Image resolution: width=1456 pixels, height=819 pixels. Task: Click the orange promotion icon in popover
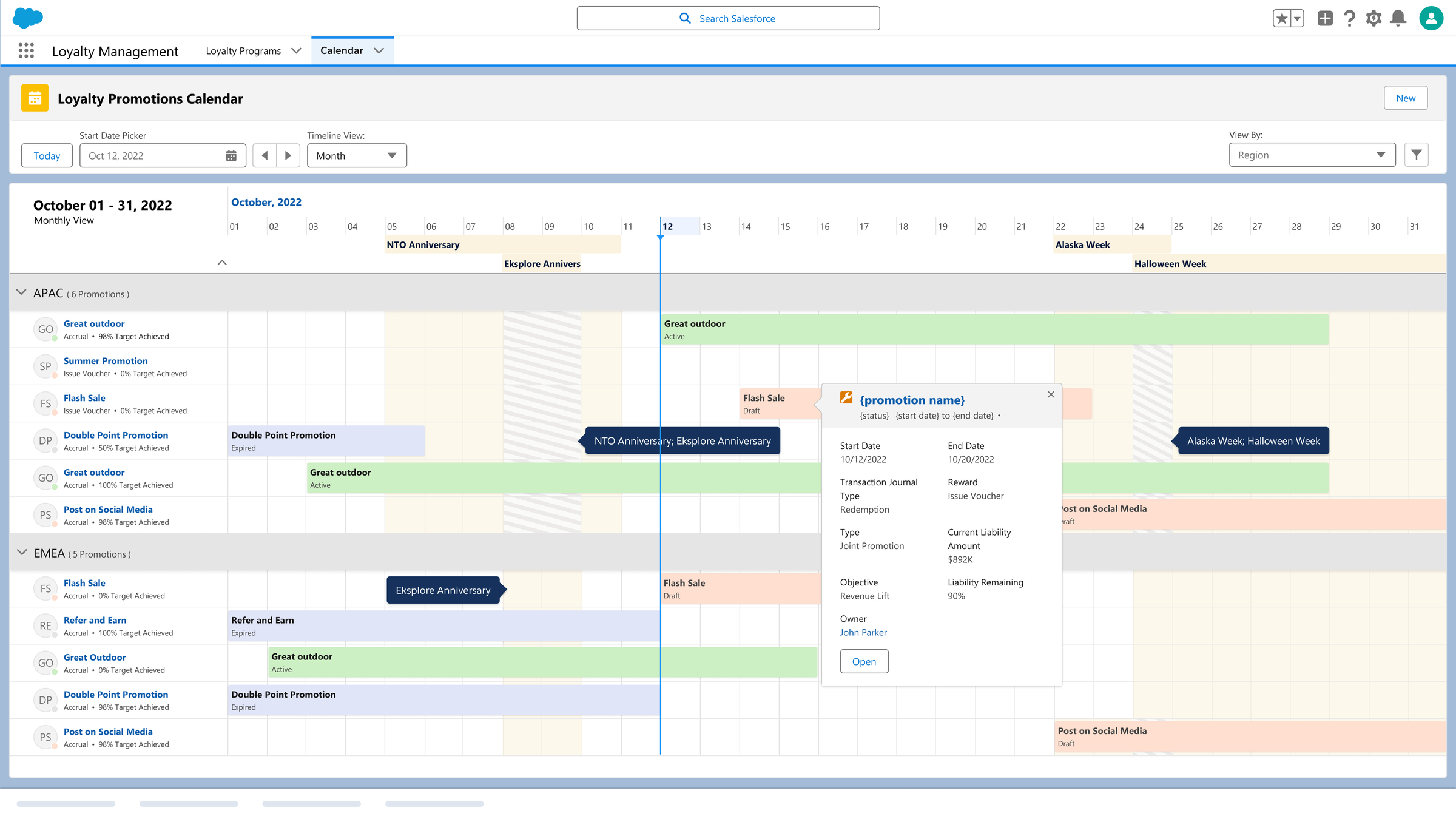(846, 398)
